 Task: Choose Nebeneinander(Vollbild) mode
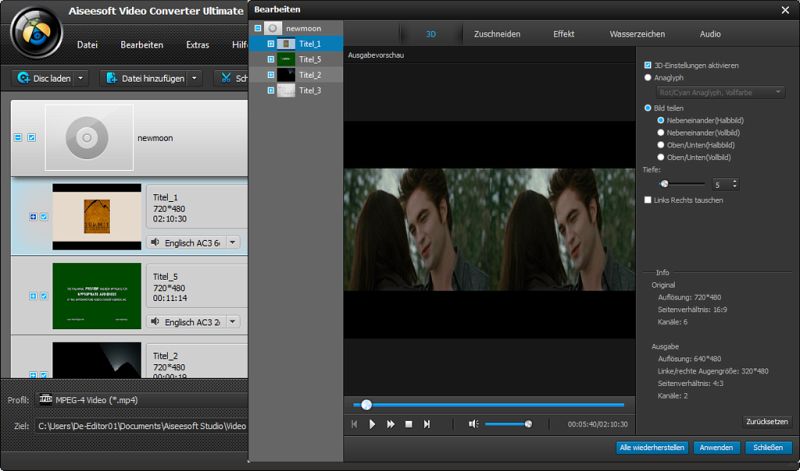click(x=661, y=133)
